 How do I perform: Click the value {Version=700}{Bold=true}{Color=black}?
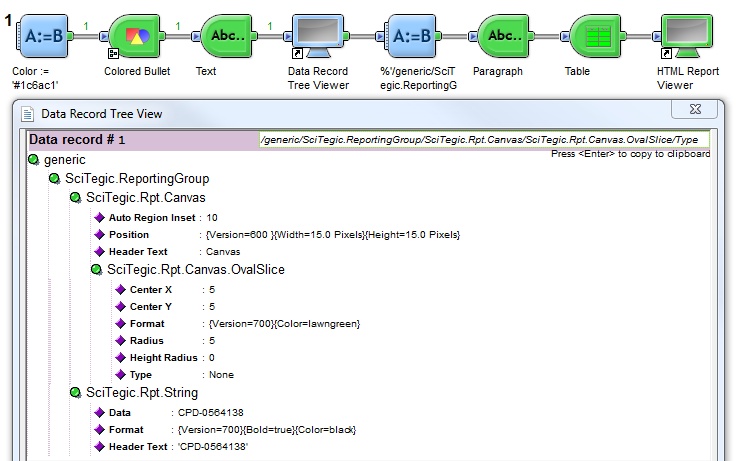[x=267, y=429]
